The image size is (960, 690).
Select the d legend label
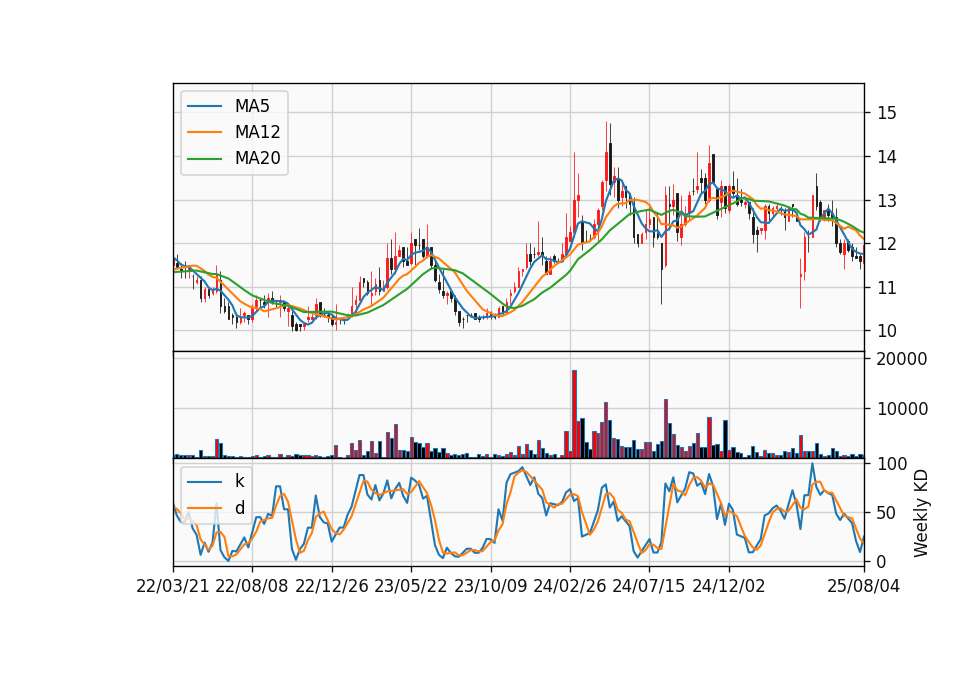coord(239,508)
